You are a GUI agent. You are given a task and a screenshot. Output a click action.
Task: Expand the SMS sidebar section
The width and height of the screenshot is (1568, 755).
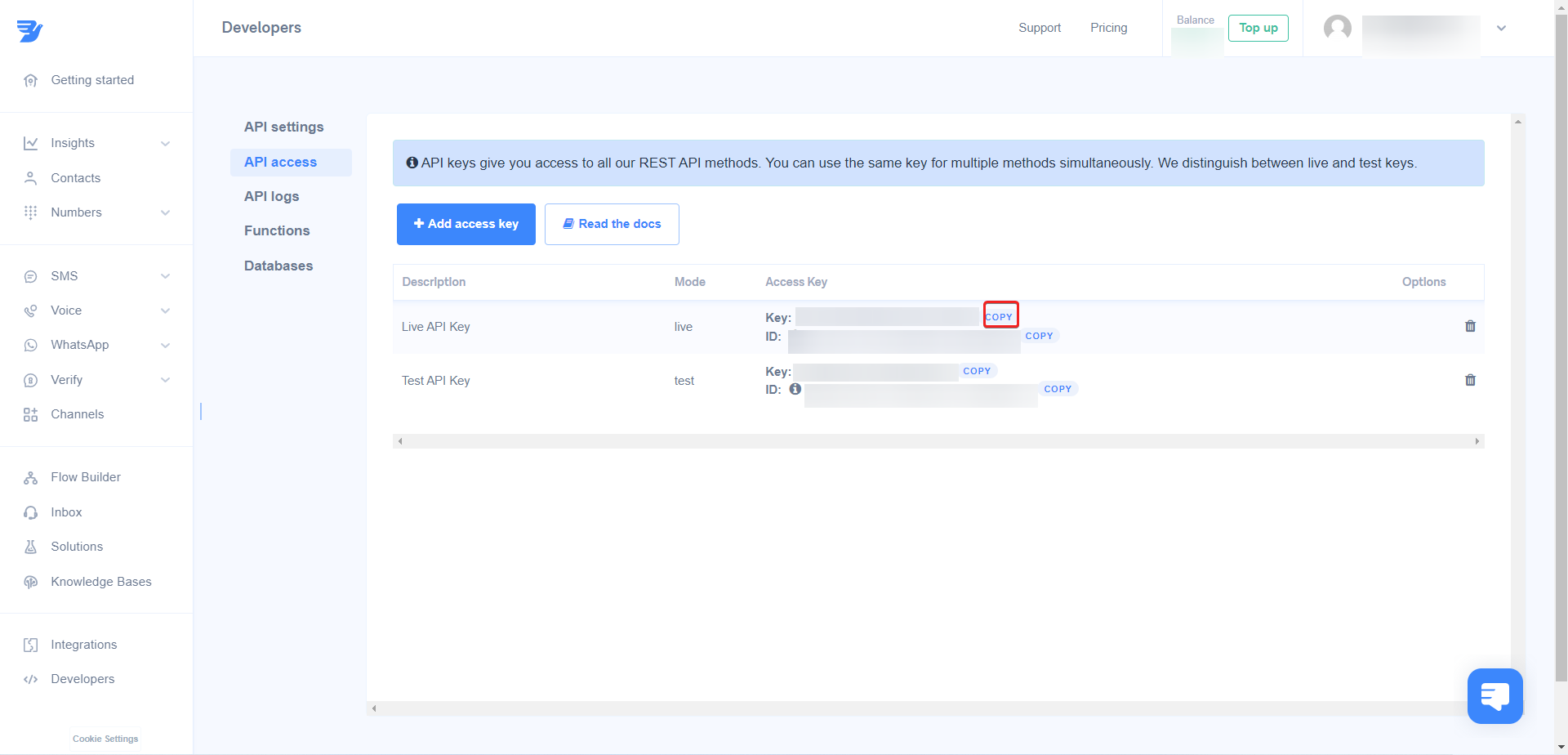point(165,276)
